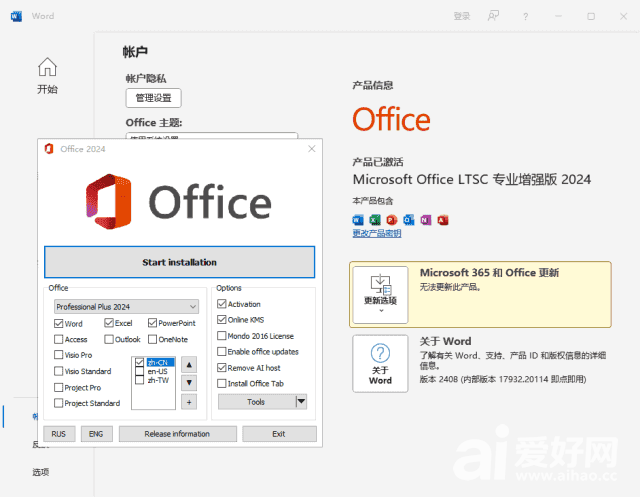Toggle the zh-CN language checkbox
Image resolution: width=640 pixels, height=497 pixels.
tap(139, 362)
